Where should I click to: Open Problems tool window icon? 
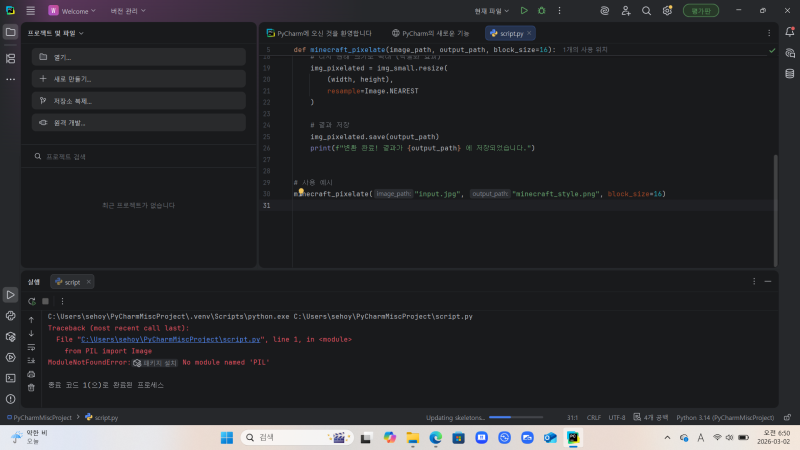[x=10, y=399]
